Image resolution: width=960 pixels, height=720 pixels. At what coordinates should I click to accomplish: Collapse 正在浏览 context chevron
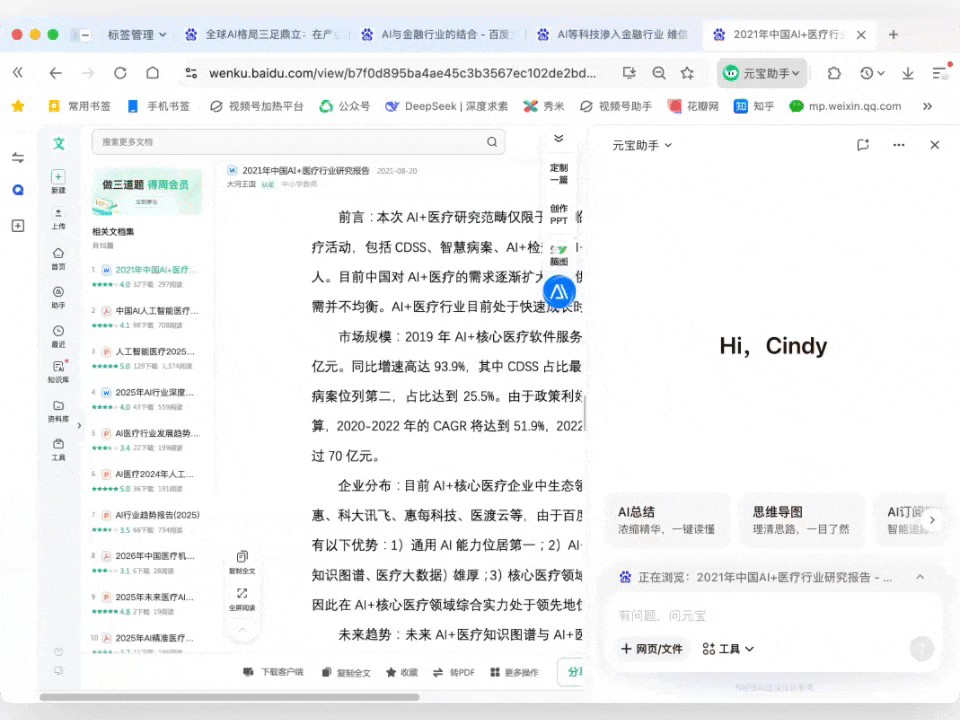(920, 577)
